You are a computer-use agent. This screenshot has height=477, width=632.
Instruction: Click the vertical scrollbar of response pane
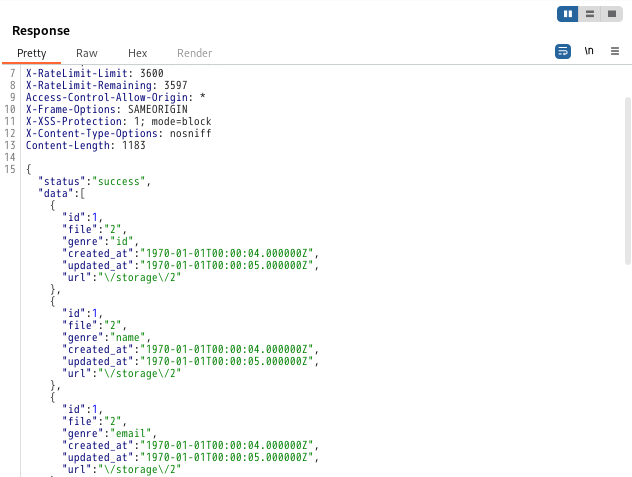click(x=628, y=181)
